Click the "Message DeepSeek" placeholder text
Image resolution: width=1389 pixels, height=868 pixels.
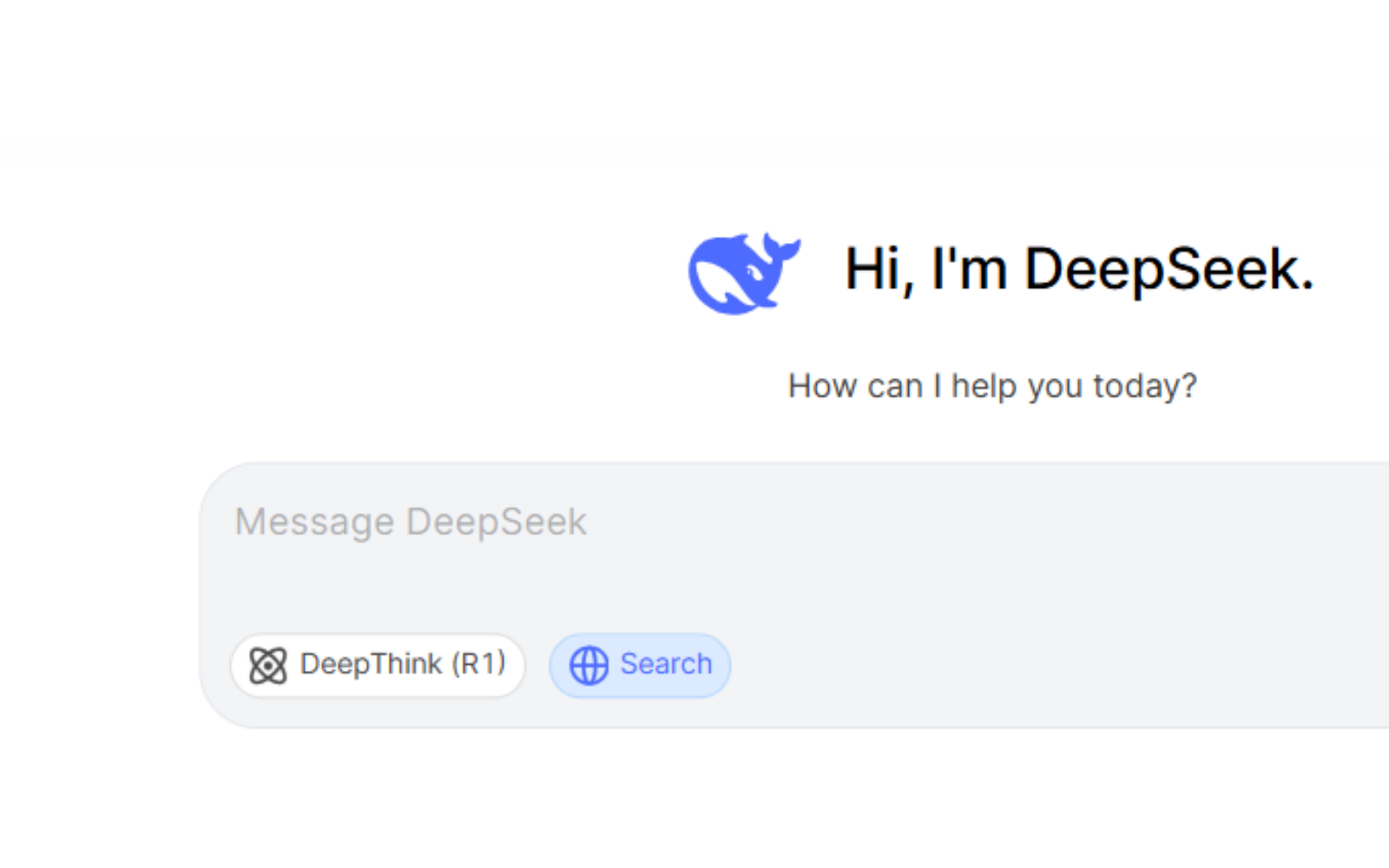(411, 523)
